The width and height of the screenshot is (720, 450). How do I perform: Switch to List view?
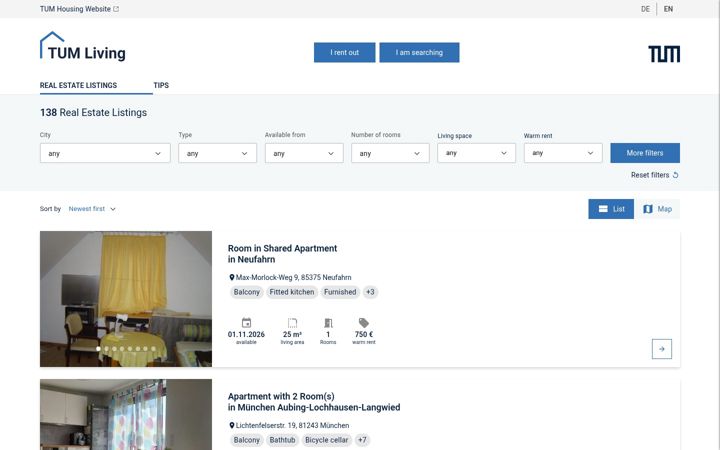coord(611,209)
